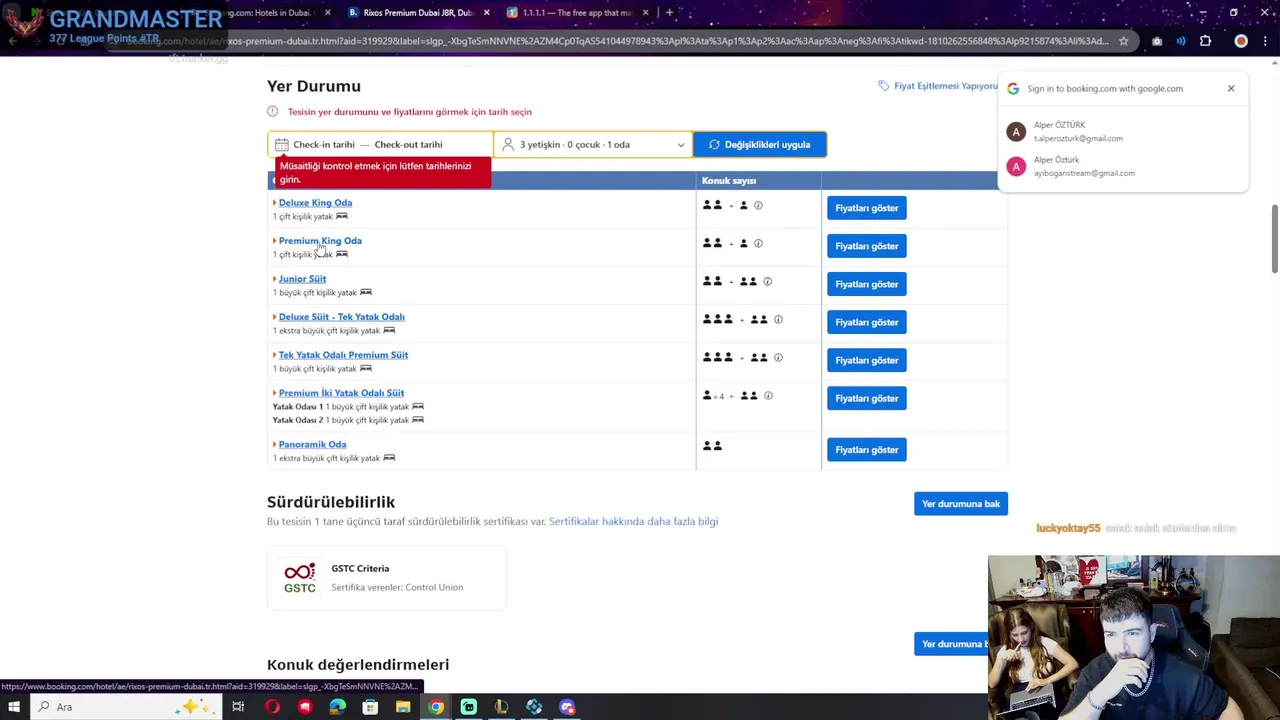The height and width of the screenshot is (720, 1280).
Task: Click Yer durumuna bak beside Sürdürülebilirlik
Action: pyautogui.click(x=961, y=504)
